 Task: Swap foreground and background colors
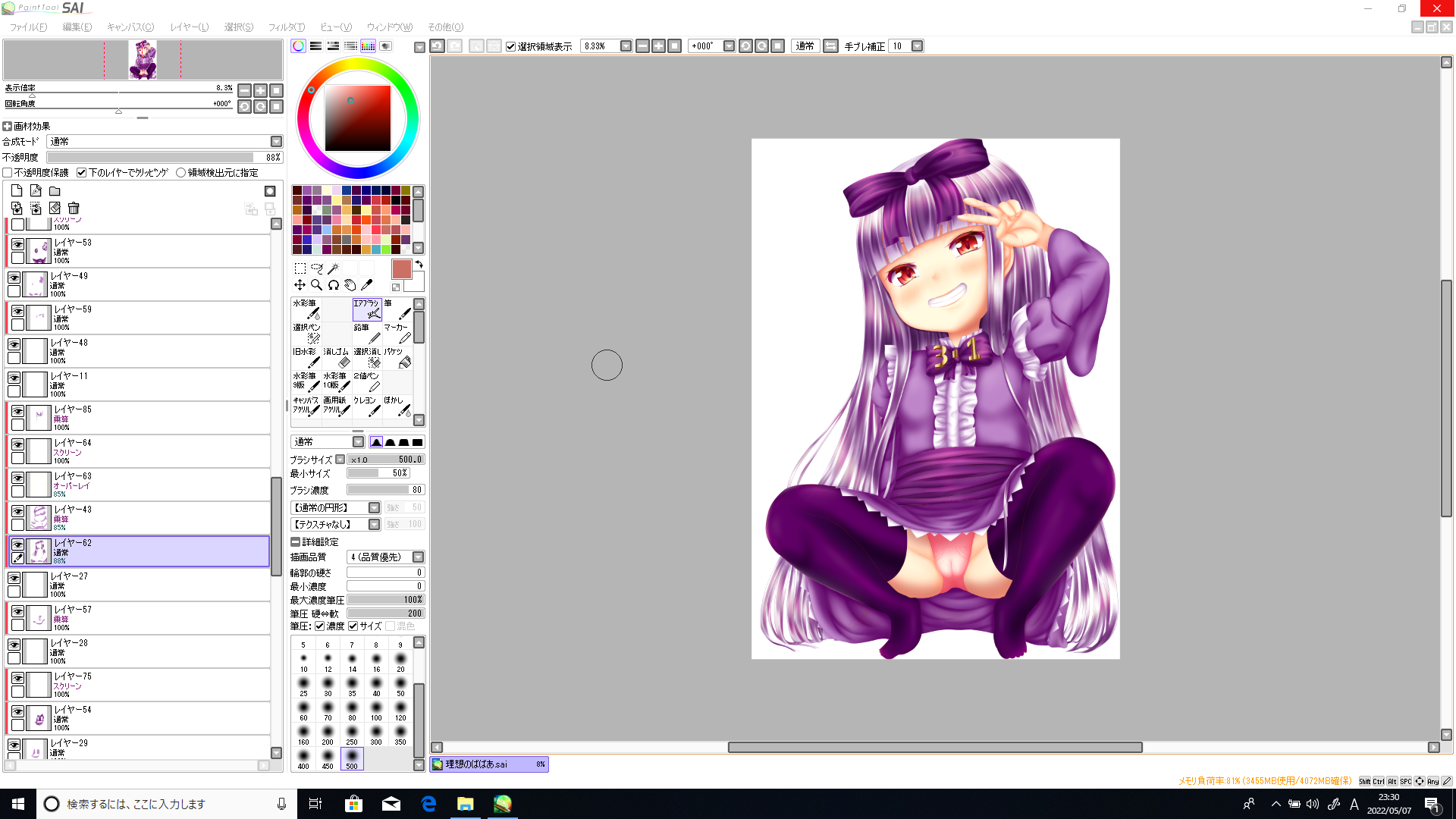[x=419, y=265]
